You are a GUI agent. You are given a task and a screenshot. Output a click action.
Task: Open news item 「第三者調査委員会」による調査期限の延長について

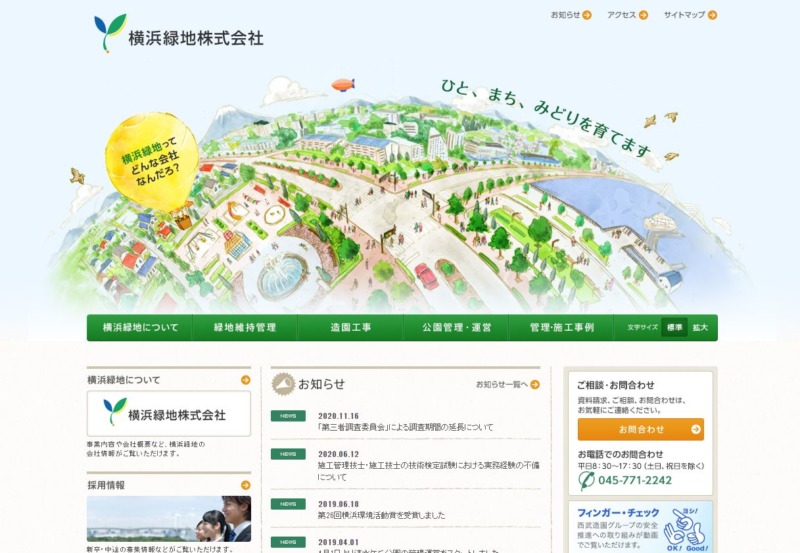click(406, 428)
